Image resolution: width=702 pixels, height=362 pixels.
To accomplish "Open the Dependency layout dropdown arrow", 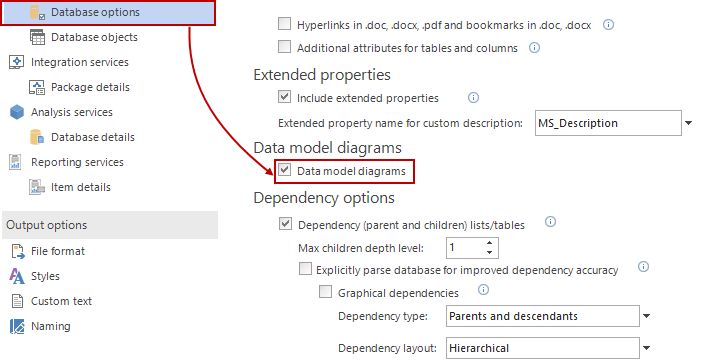I will [x=646, y=348].
